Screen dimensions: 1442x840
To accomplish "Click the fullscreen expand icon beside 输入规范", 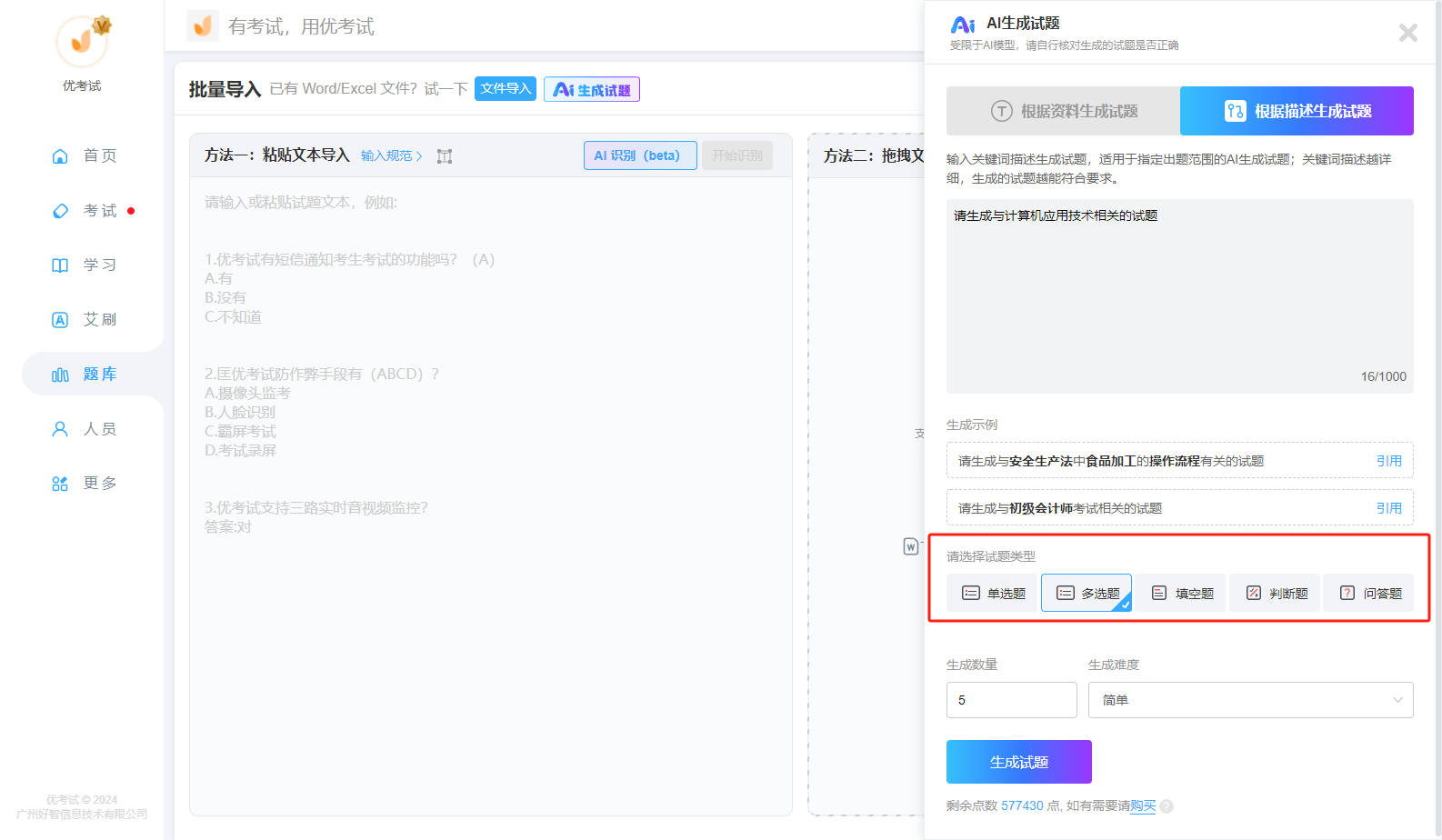I will pyautogui.click(x=445, y=156).
